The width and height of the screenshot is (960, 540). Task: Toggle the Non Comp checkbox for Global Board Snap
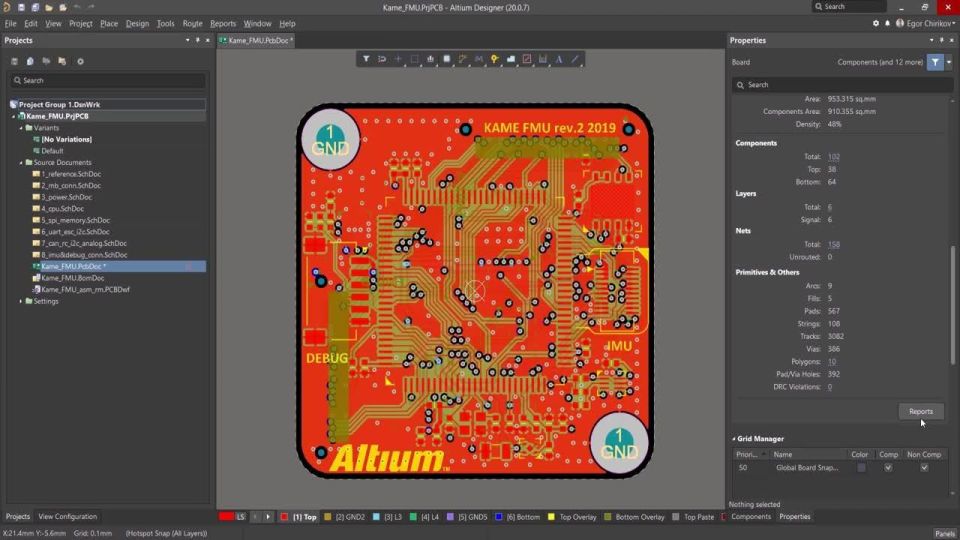(x=924, y=468)
